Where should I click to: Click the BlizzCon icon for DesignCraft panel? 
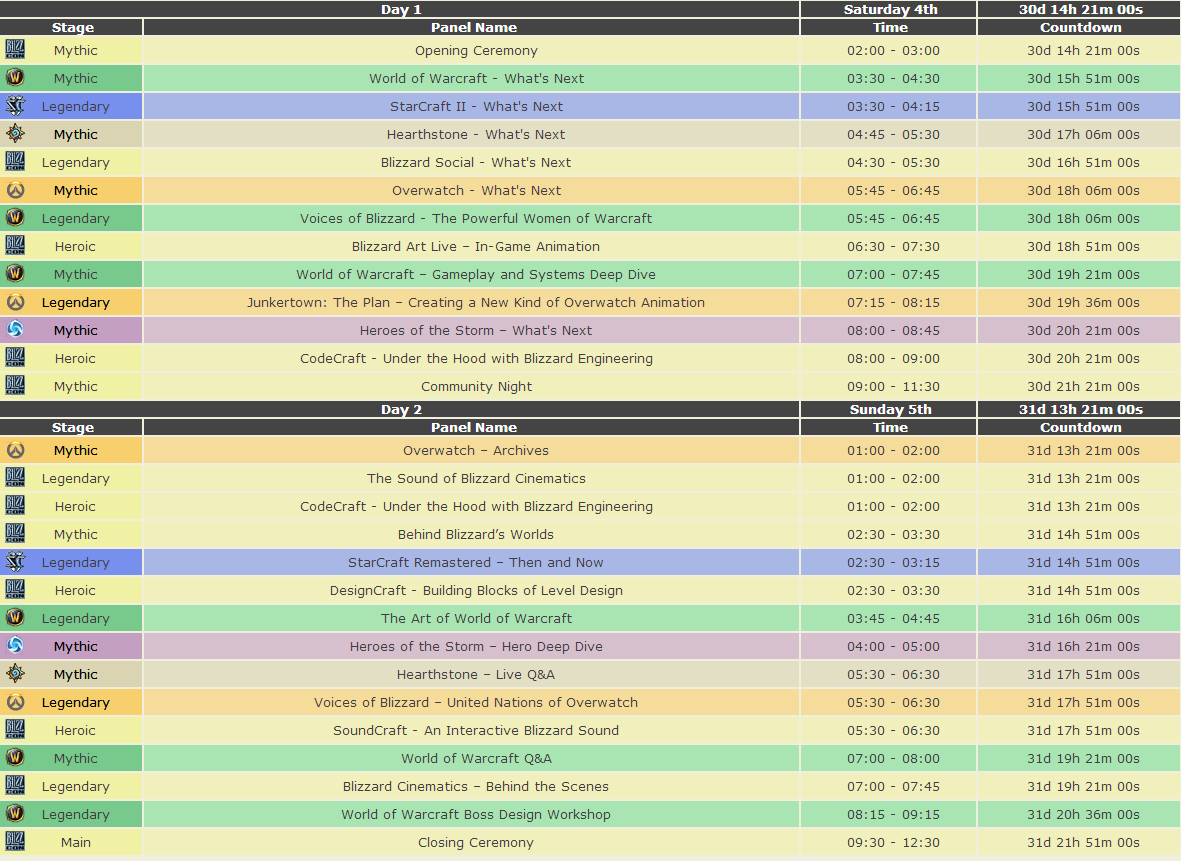(x=15, y=590)
